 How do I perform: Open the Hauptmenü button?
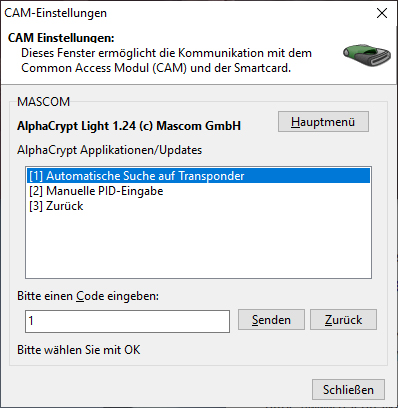(x=323, y=122)
